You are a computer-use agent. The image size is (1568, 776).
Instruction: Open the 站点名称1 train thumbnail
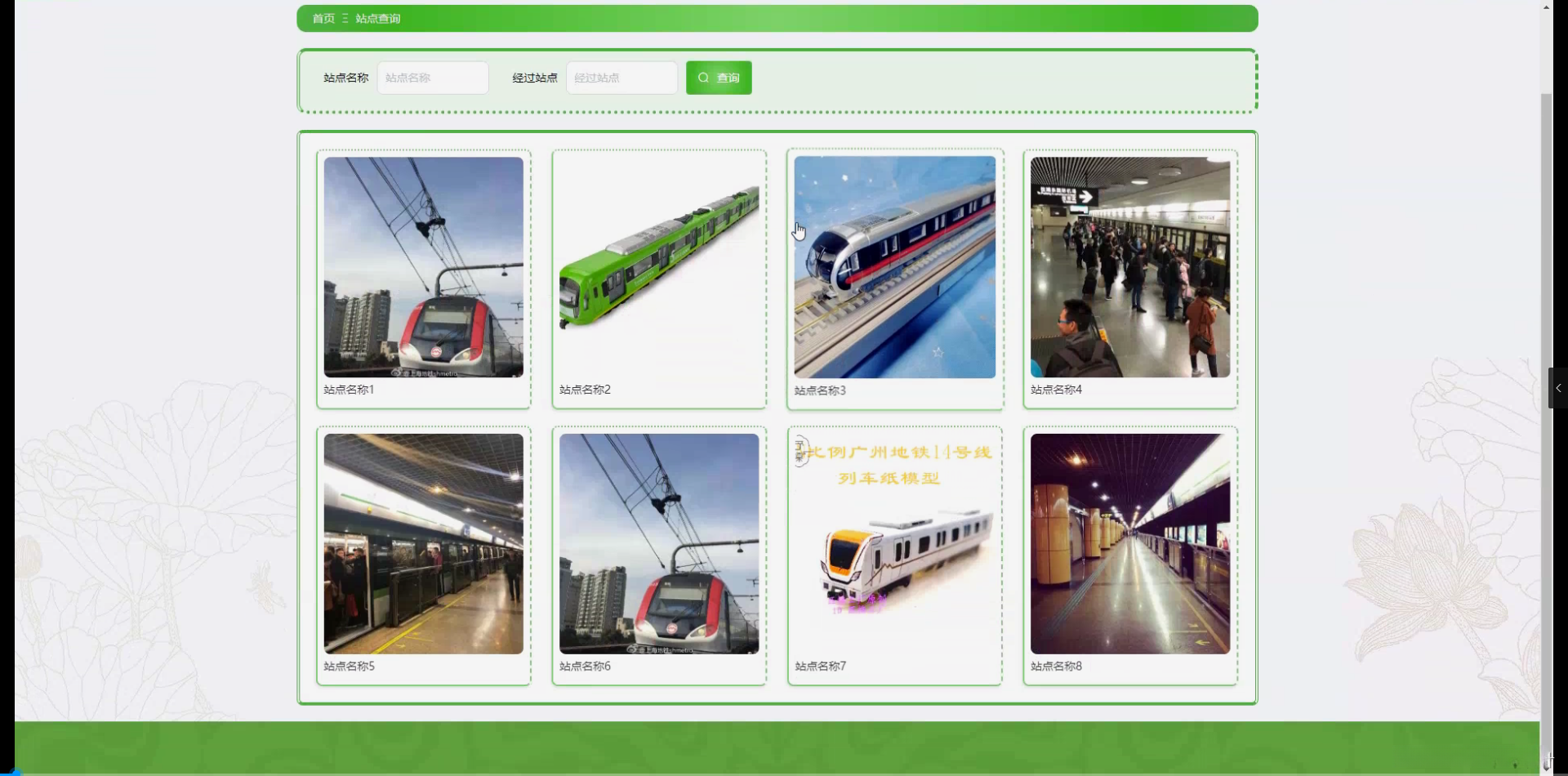[424, 267]
